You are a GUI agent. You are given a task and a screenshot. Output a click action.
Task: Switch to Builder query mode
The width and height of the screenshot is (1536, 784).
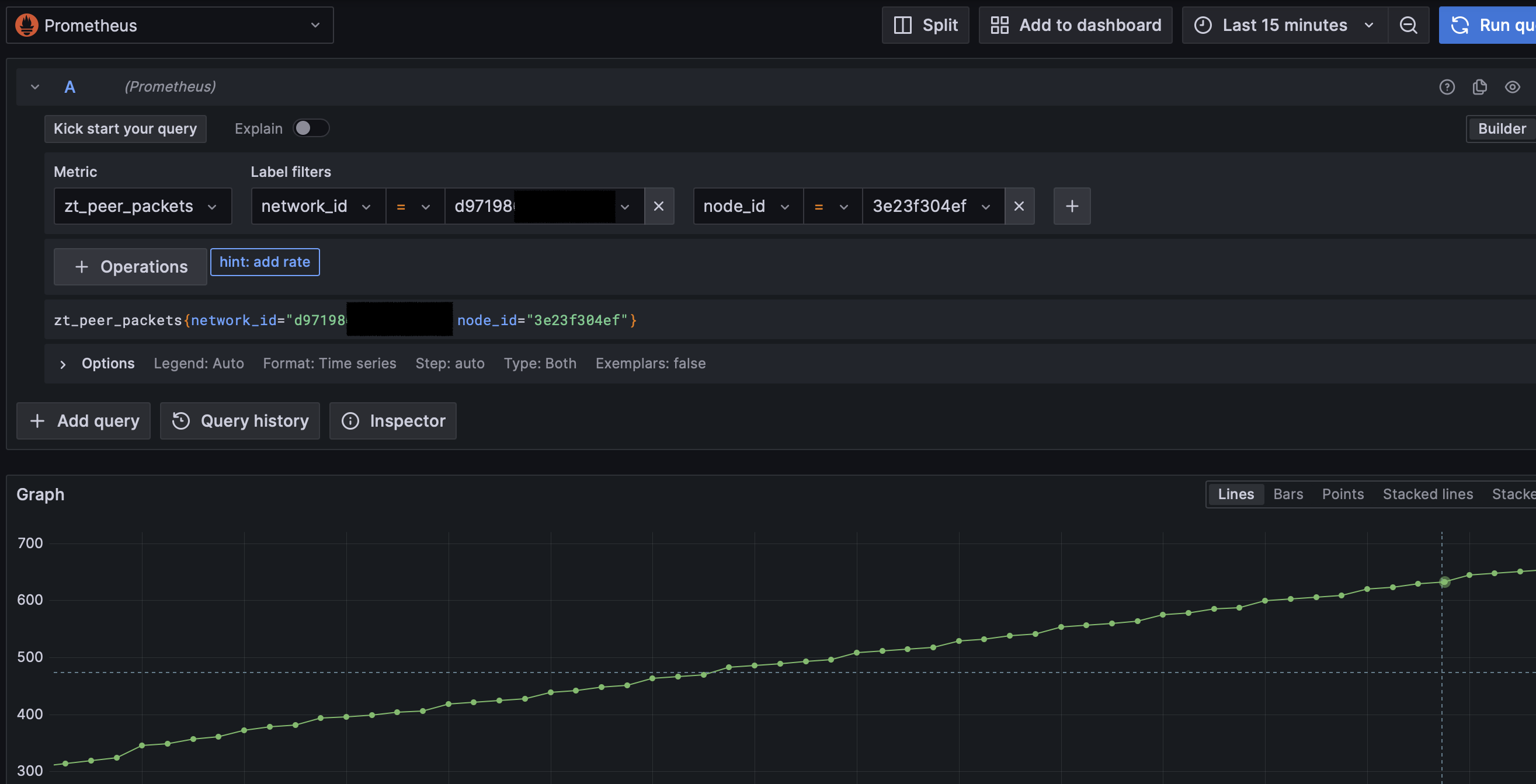pos(1502,129)
